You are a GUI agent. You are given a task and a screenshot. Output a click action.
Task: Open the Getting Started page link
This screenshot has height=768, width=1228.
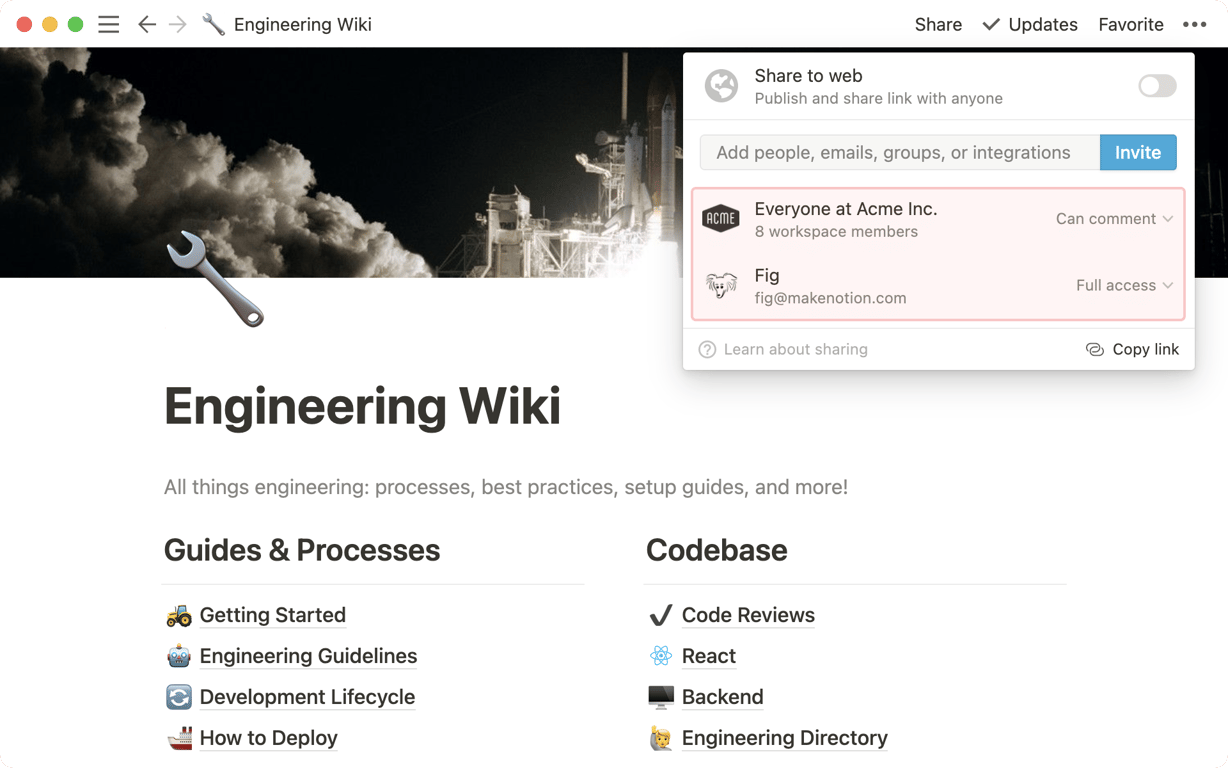272,616
